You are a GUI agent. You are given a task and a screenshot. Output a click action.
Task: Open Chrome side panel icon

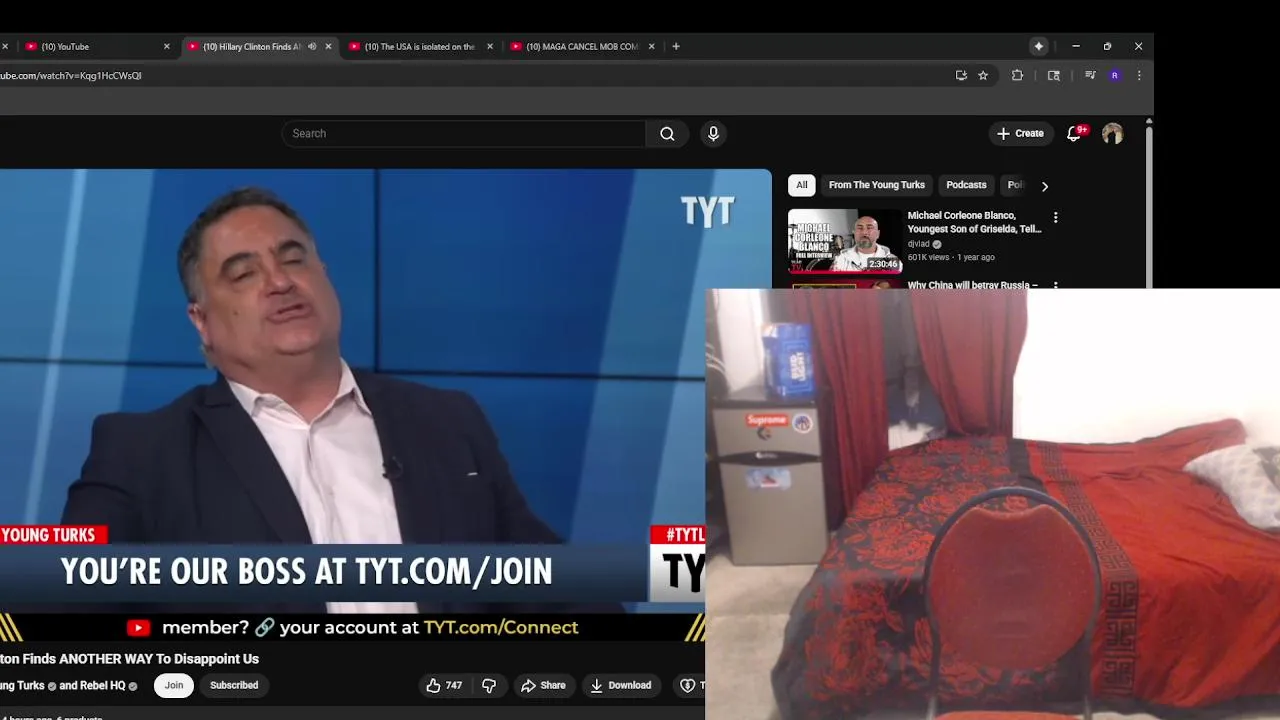click(1053, 75)
